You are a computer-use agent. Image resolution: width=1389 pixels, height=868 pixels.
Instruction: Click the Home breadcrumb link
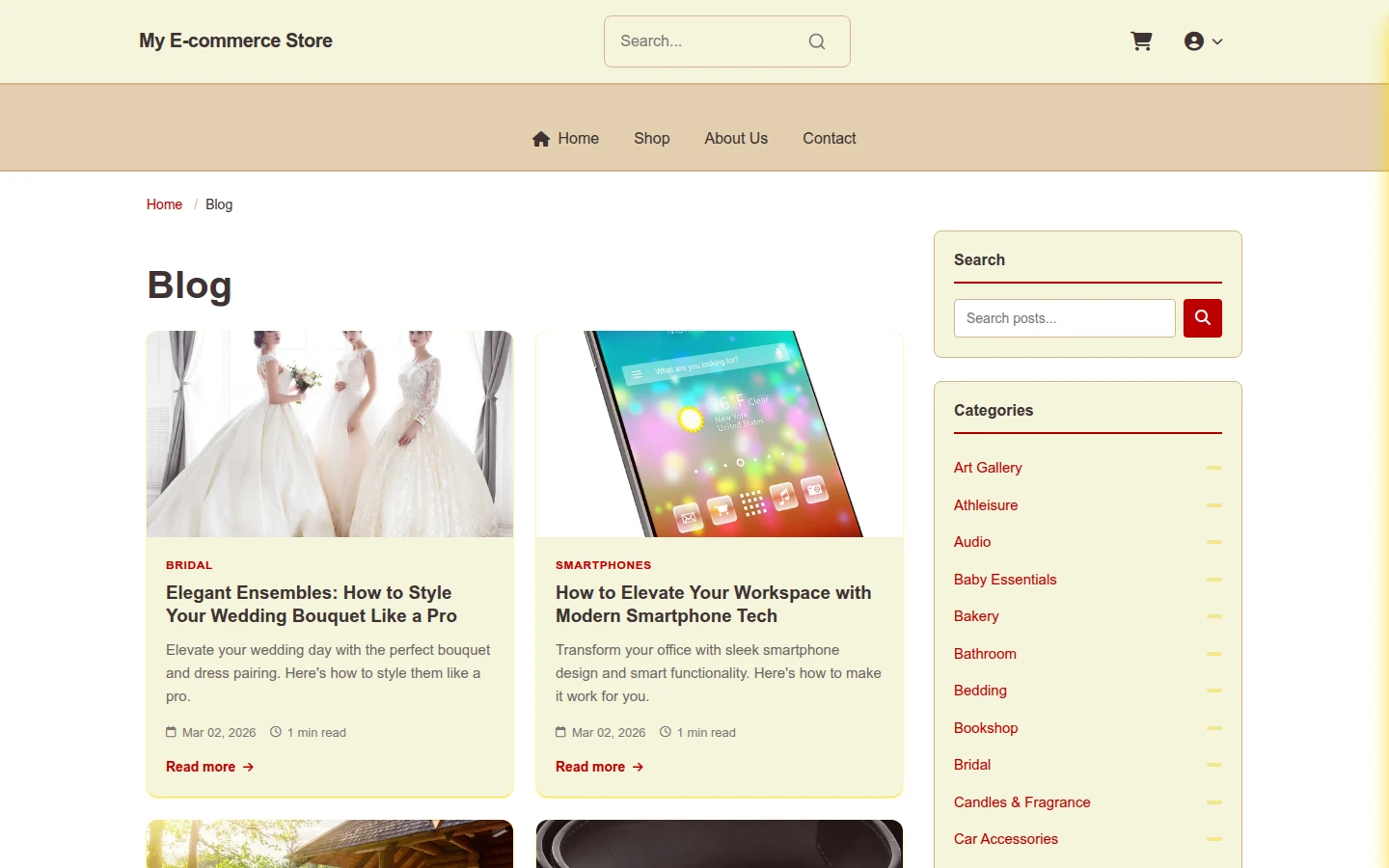pyautogui.click(x=164, y=204)
